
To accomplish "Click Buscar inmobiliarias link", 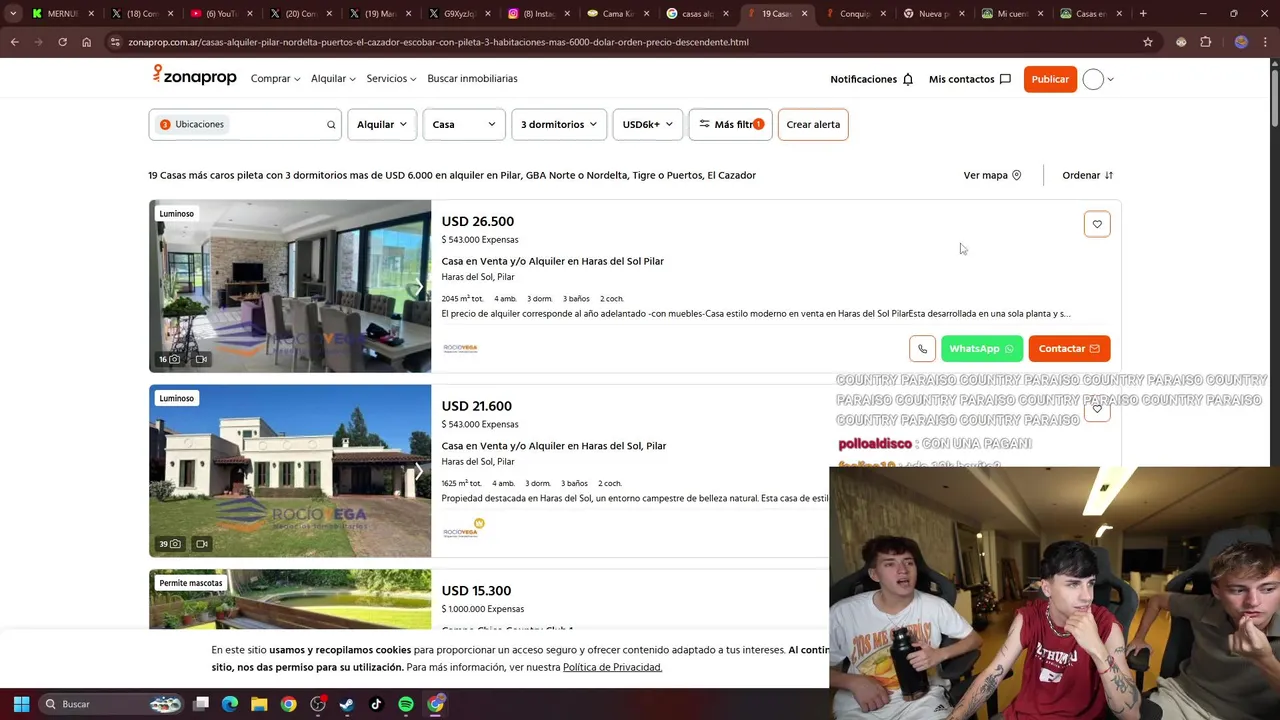I will [x=472, y=79].
